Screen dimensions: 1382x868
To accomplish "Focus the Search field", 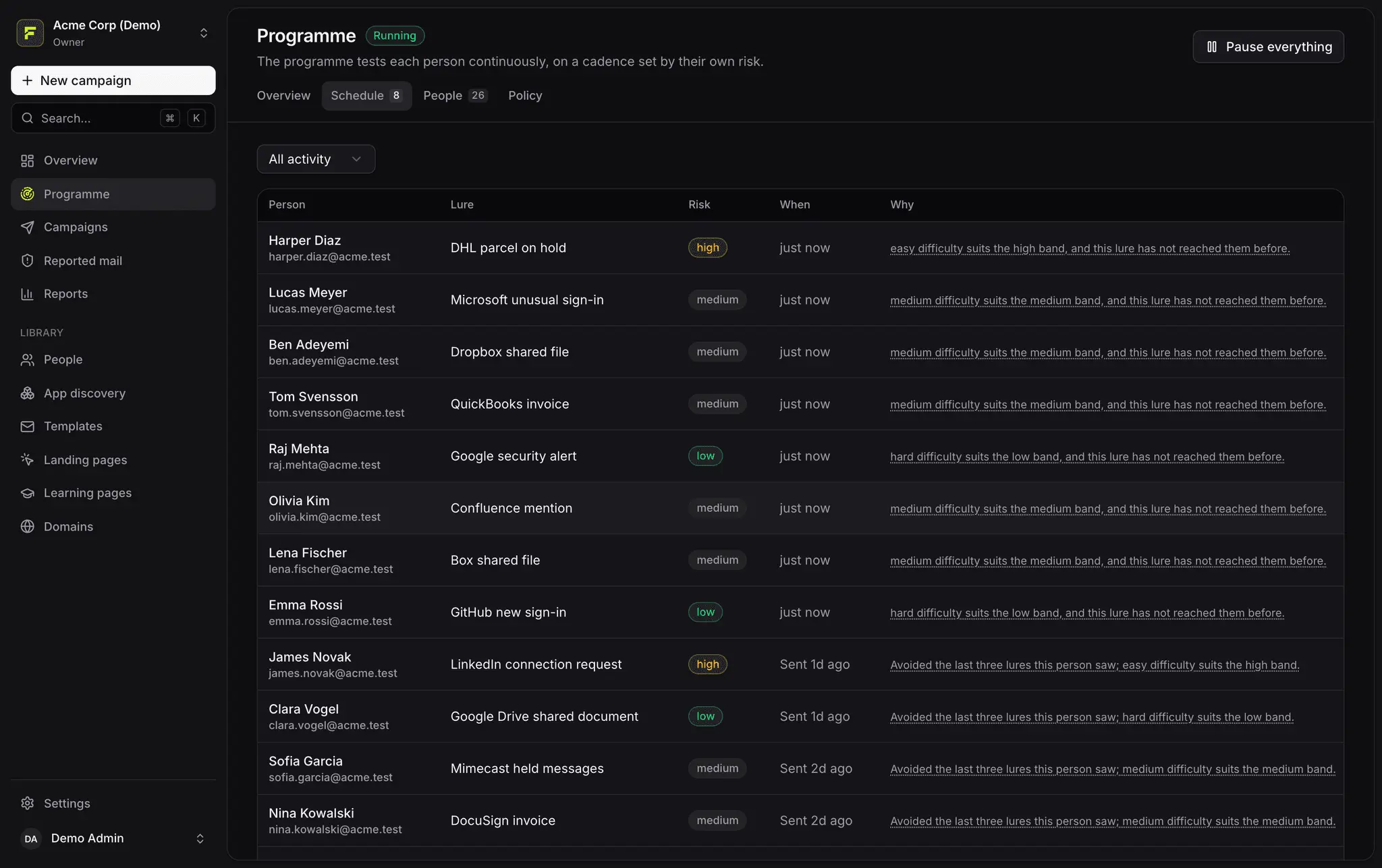I will [x=113, y=118].
